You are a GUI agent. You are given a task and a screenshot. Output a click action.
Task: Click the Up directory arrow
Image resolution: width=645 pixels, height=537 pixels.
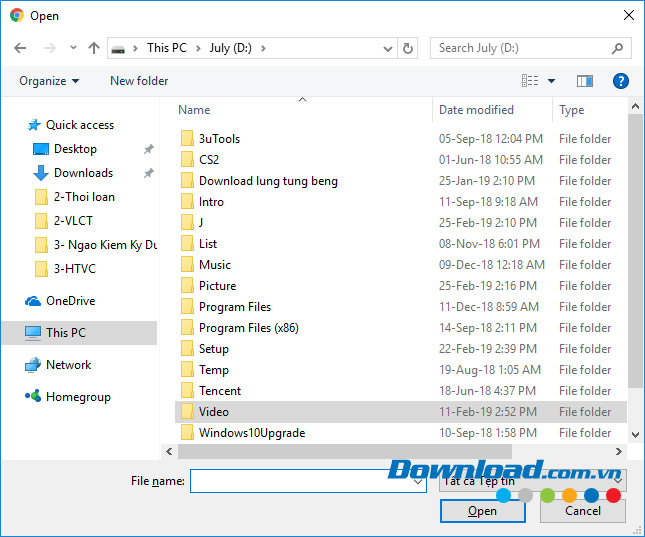94,48
